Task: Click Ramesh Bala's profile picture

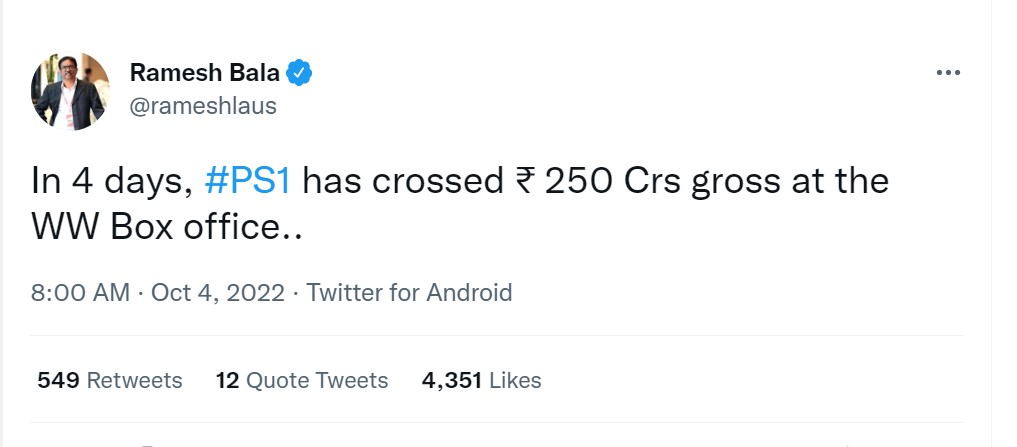Action: pos(70,91)
